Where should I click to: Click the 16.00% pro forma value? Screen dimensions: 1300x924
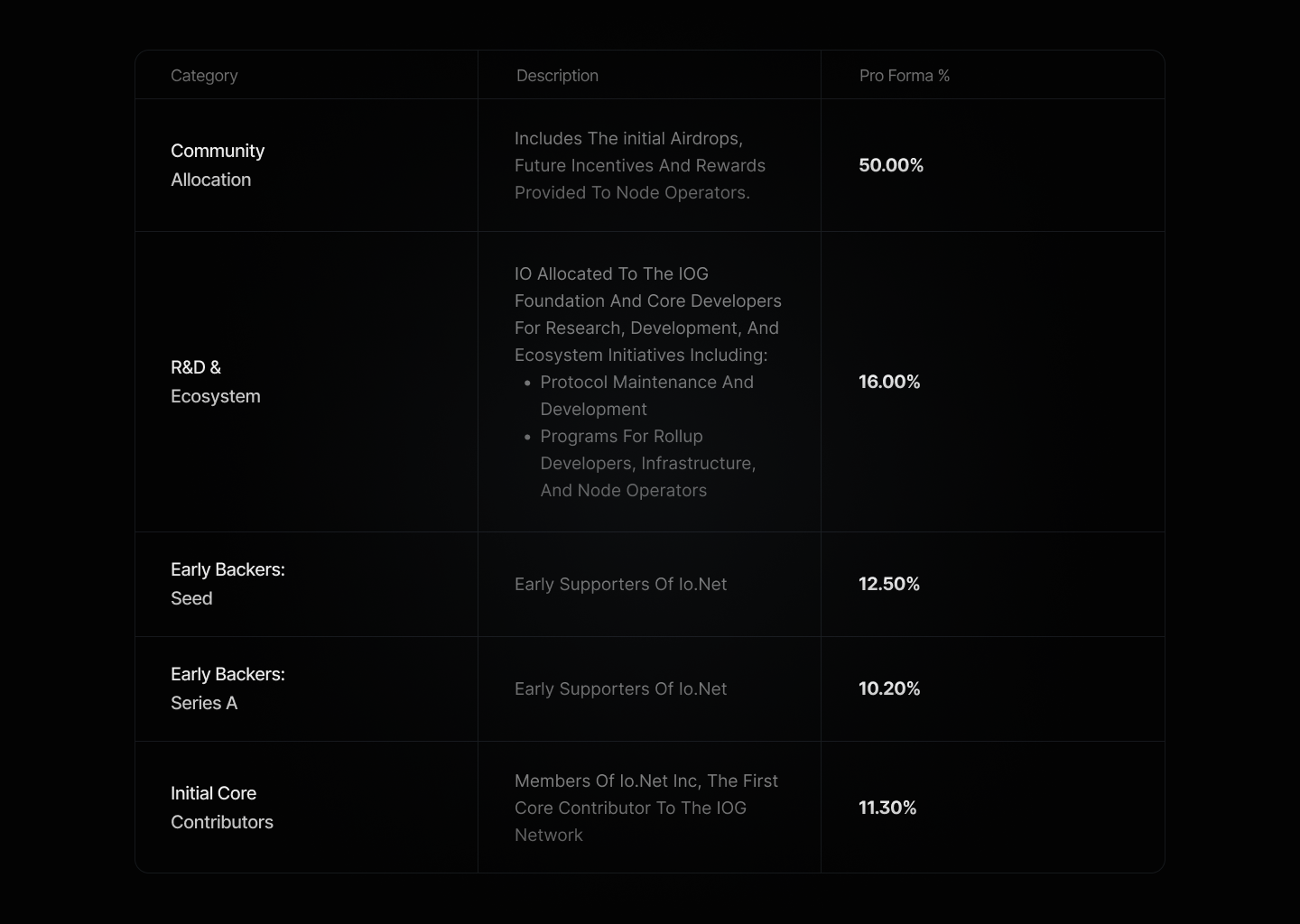(889, 382)
